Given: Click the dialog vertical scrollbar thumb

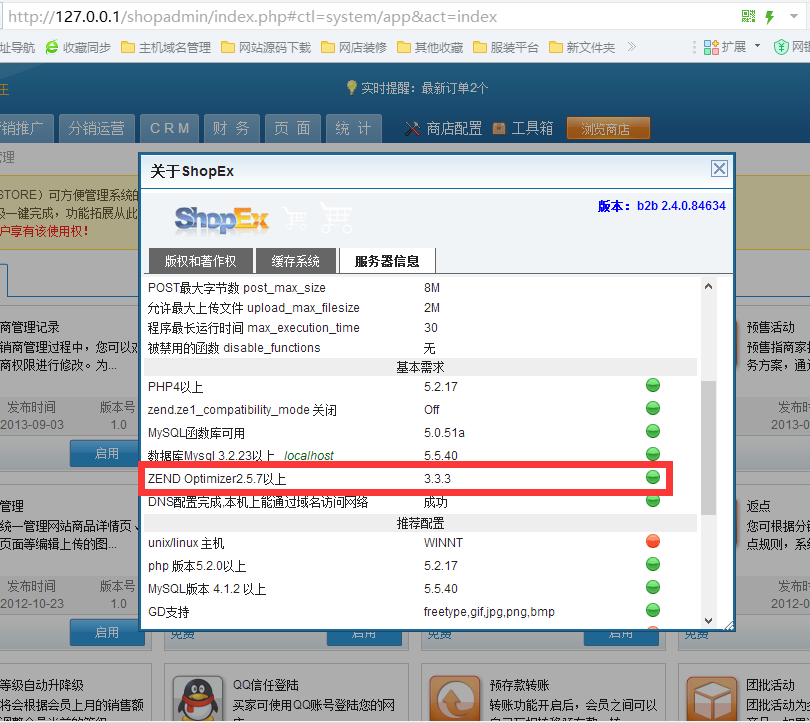Looking at the screenshot, I should coord(708,447).
